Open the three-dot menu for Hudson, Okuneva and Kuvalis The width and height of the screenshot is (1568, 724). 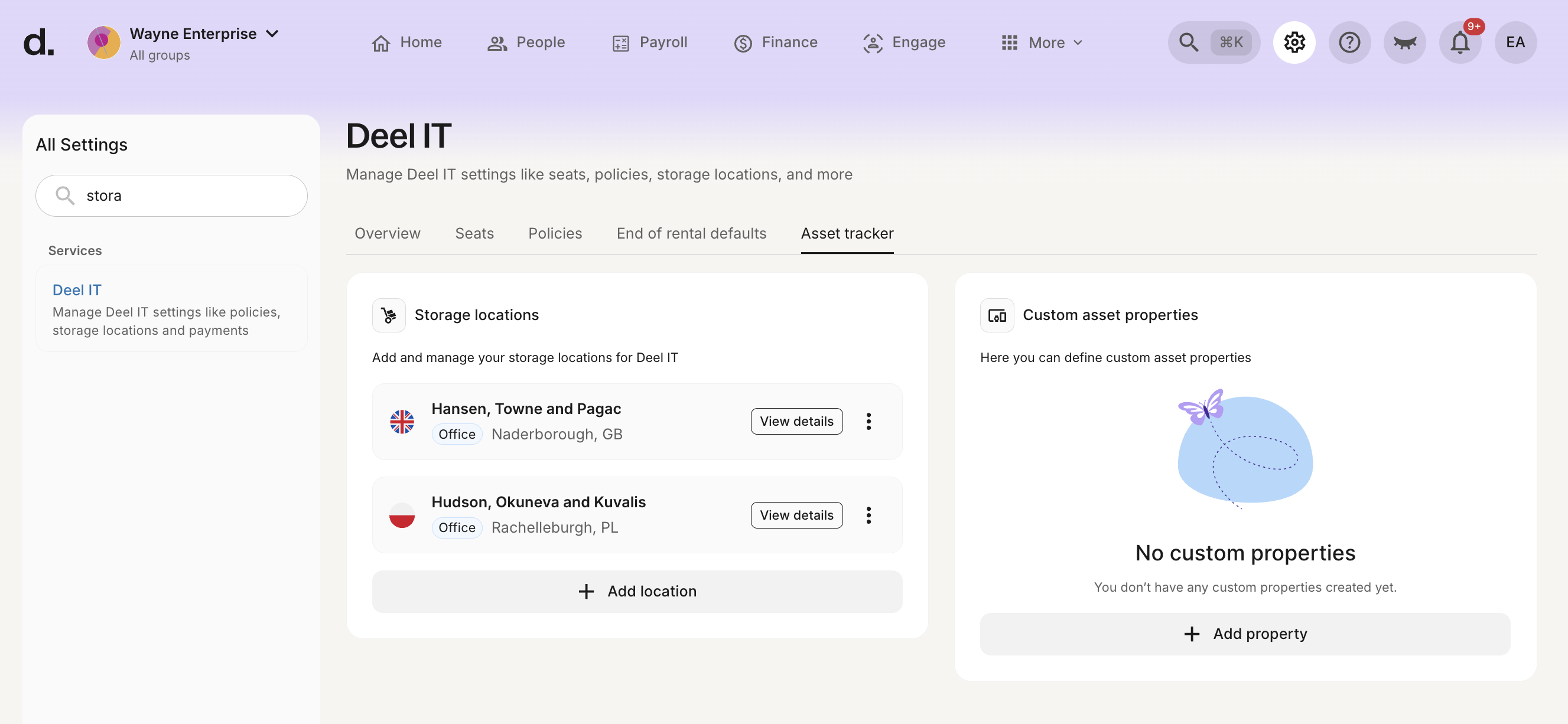click(868, 516)
